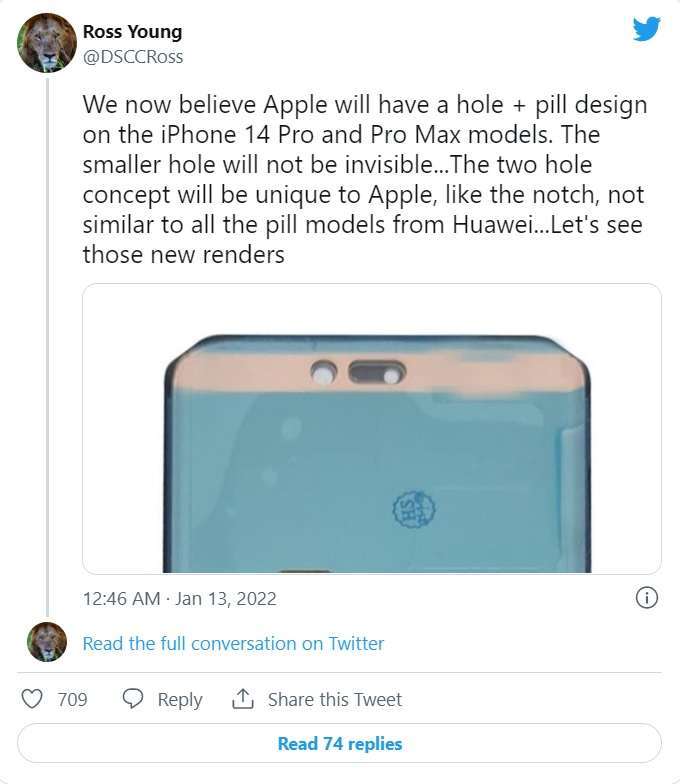Click the share arrow icon
Viewport: 680px width, 784px height.
(242, 699)
